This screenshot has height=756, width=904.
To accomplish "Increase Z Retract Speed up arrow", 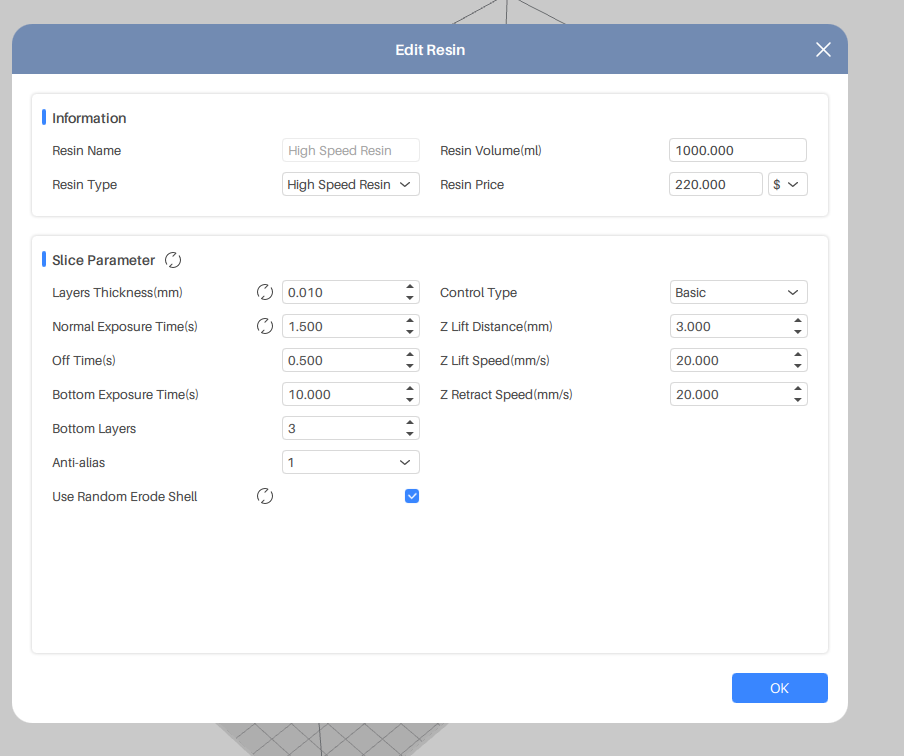I will (x=797, y=389).
